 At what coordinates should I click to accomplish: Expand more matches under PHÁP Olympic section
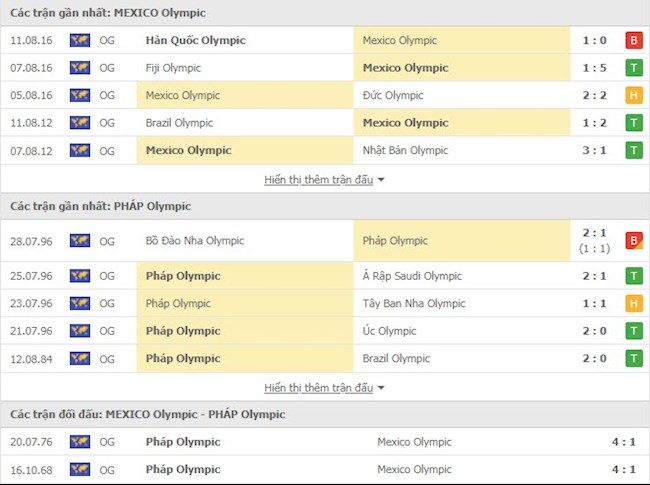point(318,387)
